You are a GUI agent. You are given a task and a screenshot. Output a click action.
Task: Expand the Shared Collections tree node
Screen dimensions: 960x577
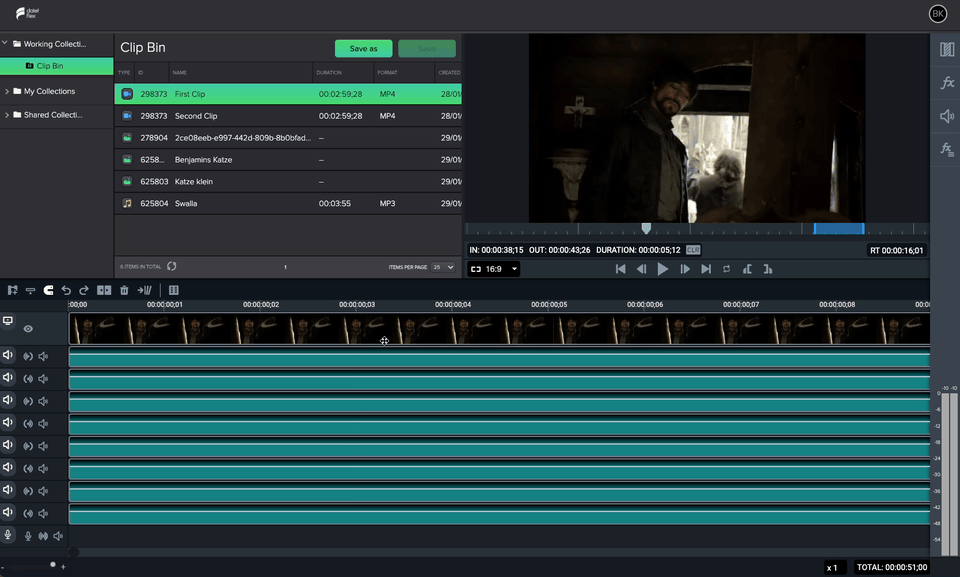pos(7,115)
